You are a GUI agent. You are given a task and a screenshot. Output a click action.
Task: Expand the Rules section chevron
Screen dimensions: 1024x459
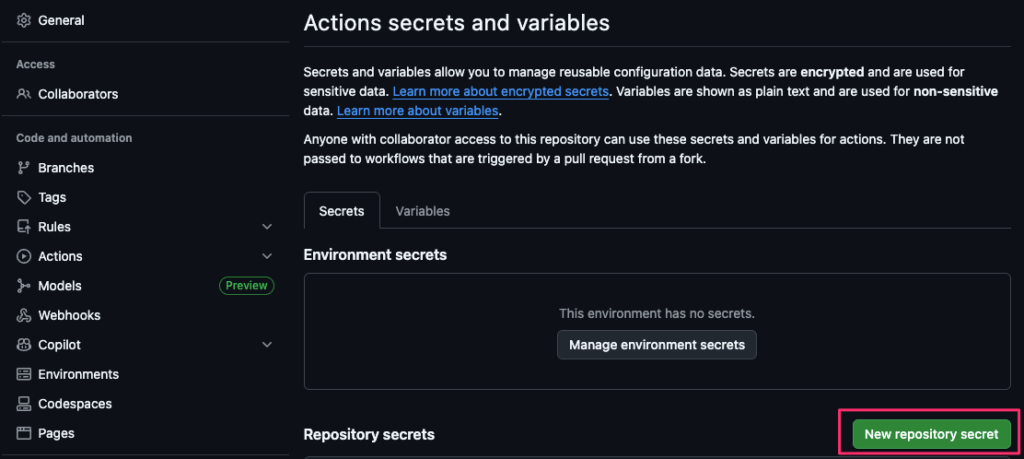coord(266,227)
